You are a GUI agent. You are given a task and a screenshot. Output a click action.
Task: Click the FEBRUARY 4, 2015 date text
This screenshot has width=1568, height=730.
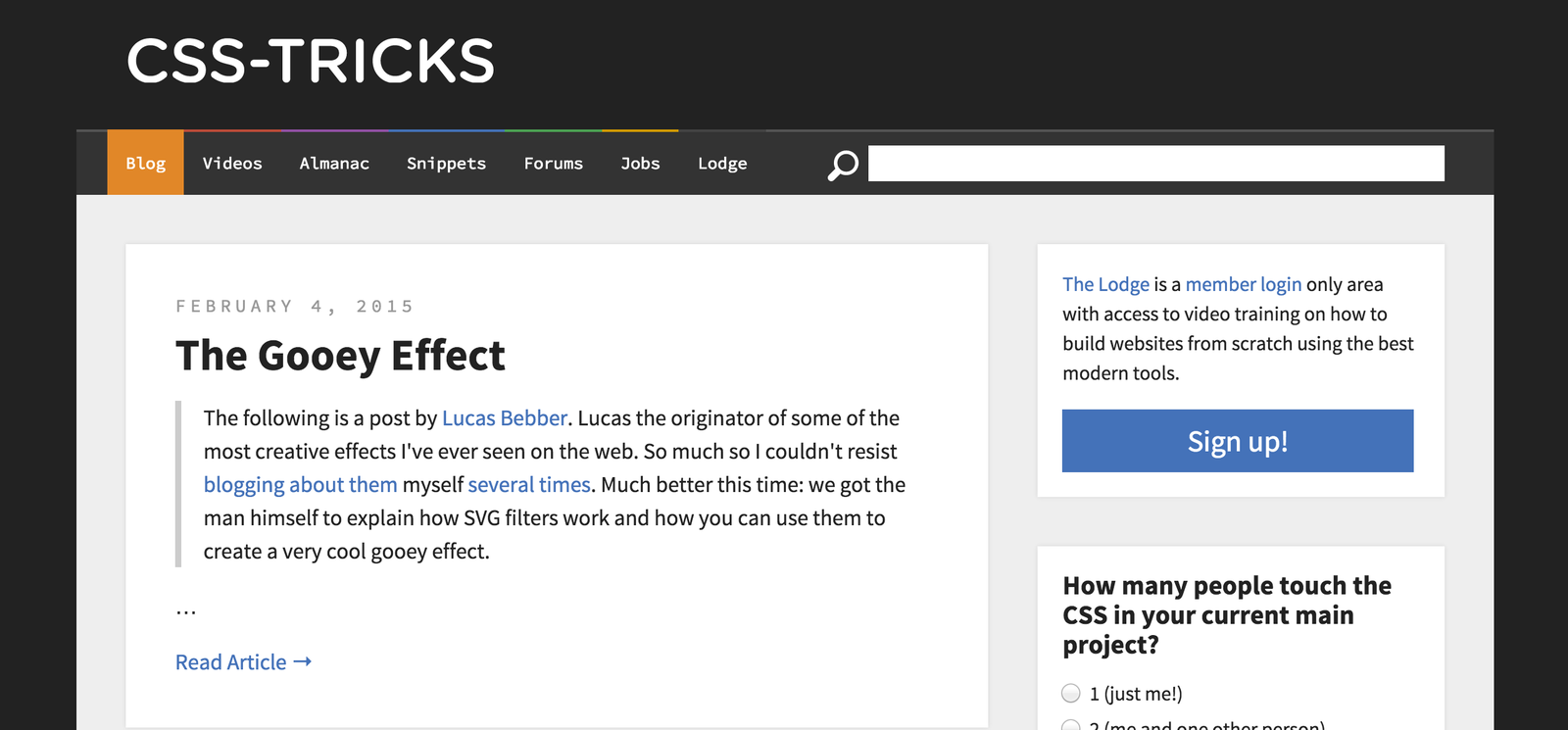point(294,307)
